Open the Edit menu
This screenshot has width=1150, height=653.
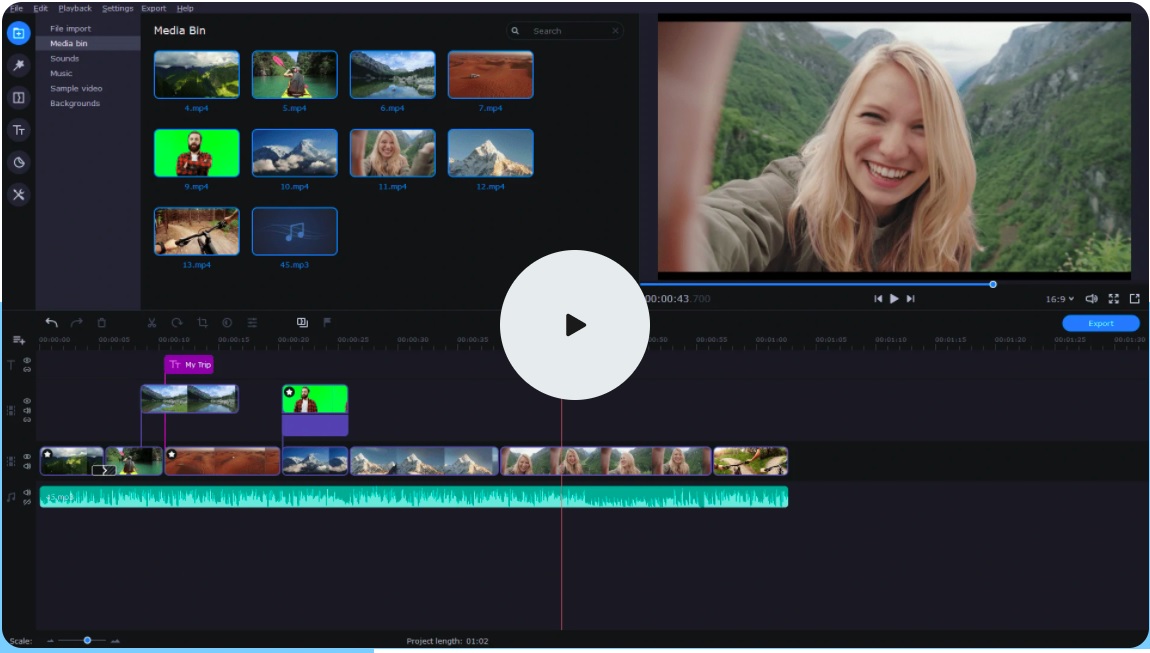40,8
